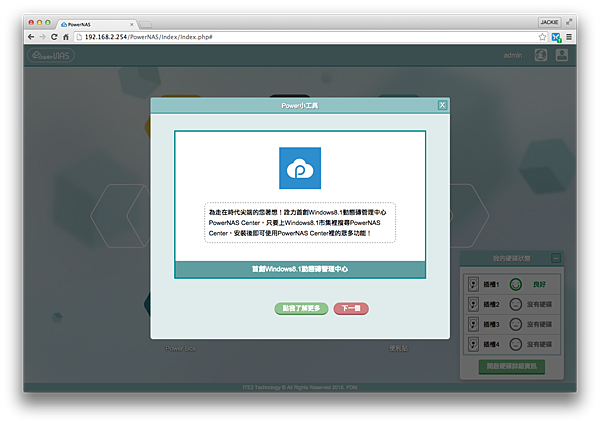Click the ITE2 Technology copyright footer text
This screenshot has width=600, height=425.
(x=300, y=388)
